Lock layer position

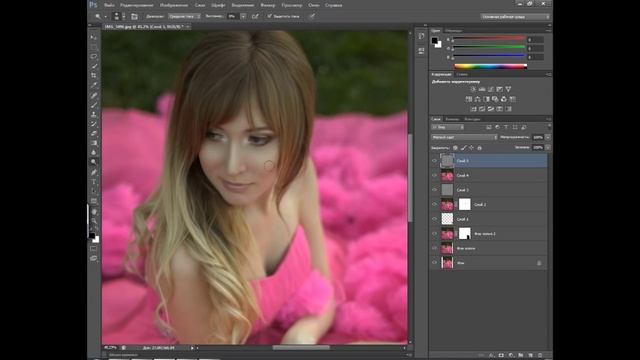coord(471,148)
